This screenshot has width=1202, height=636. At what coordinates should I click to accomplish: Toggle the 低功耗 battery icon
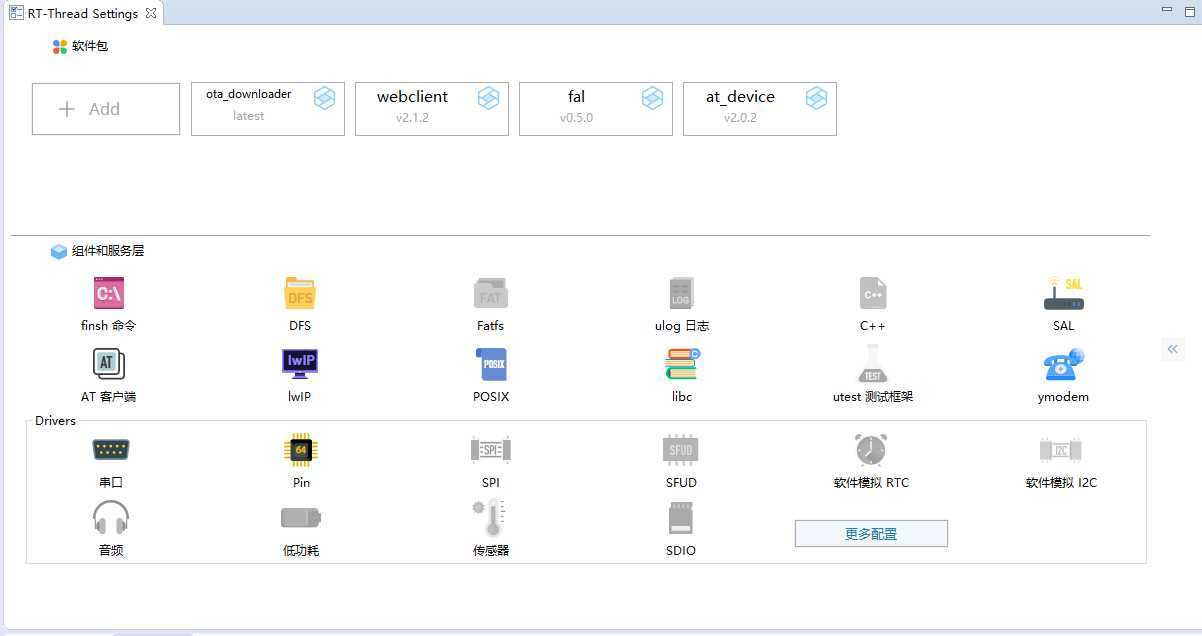300,518
